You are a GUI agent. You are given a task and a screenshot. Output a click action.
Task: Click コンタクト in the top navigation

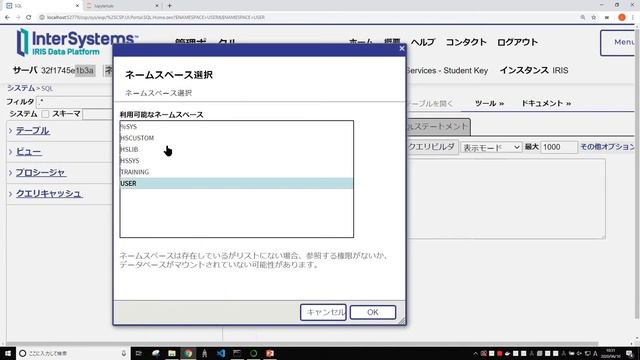466,42
